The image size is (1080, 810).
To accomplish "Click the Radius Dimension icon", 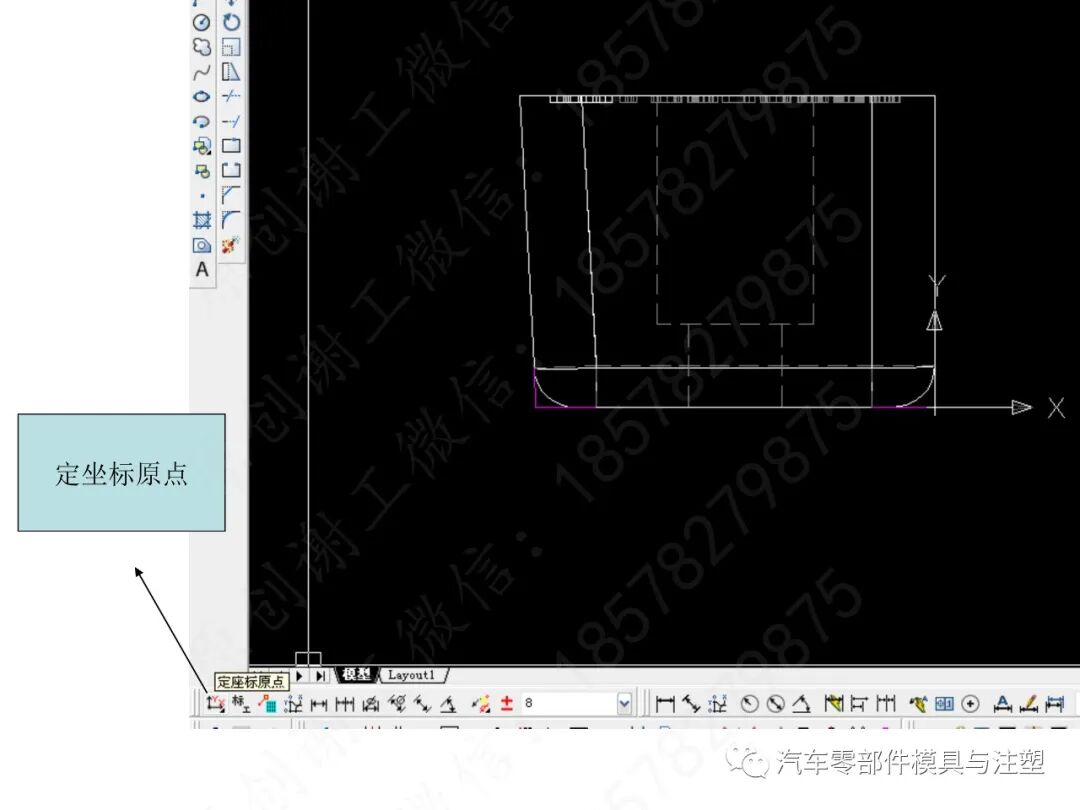I will pyautogui.click(x=749, y=703).
